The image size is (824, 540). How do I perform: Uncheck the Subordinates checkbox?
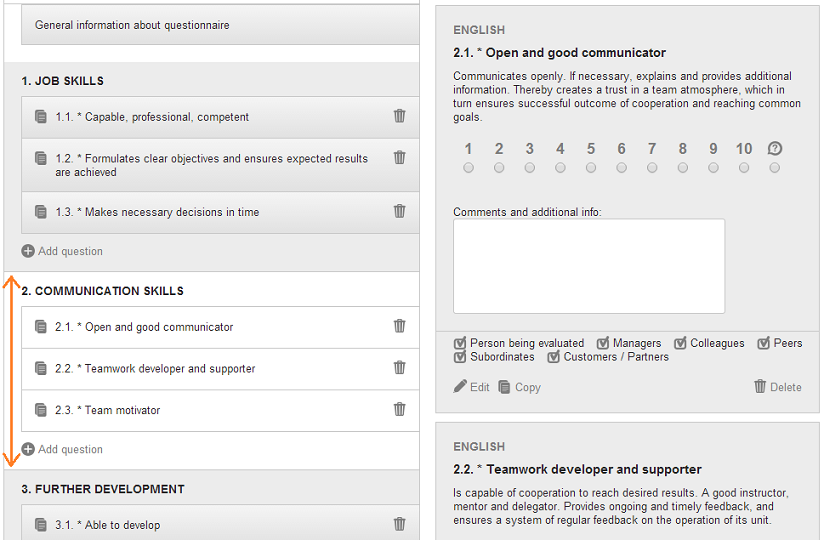click(460, 357)
